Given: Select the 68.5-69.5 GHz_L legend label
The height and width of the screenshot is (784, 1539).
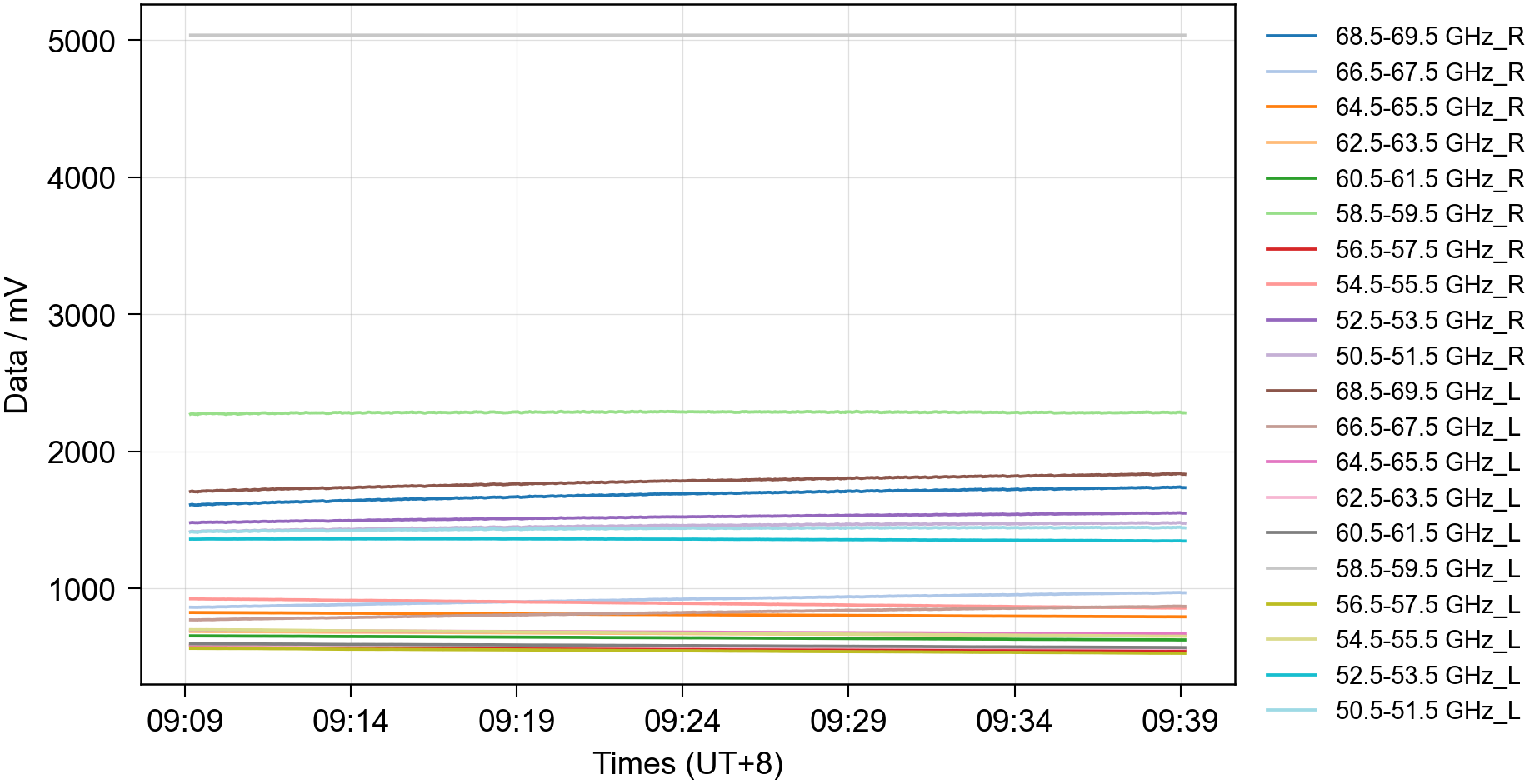Looking at the screenshot, I should [x=1427, y=392].
